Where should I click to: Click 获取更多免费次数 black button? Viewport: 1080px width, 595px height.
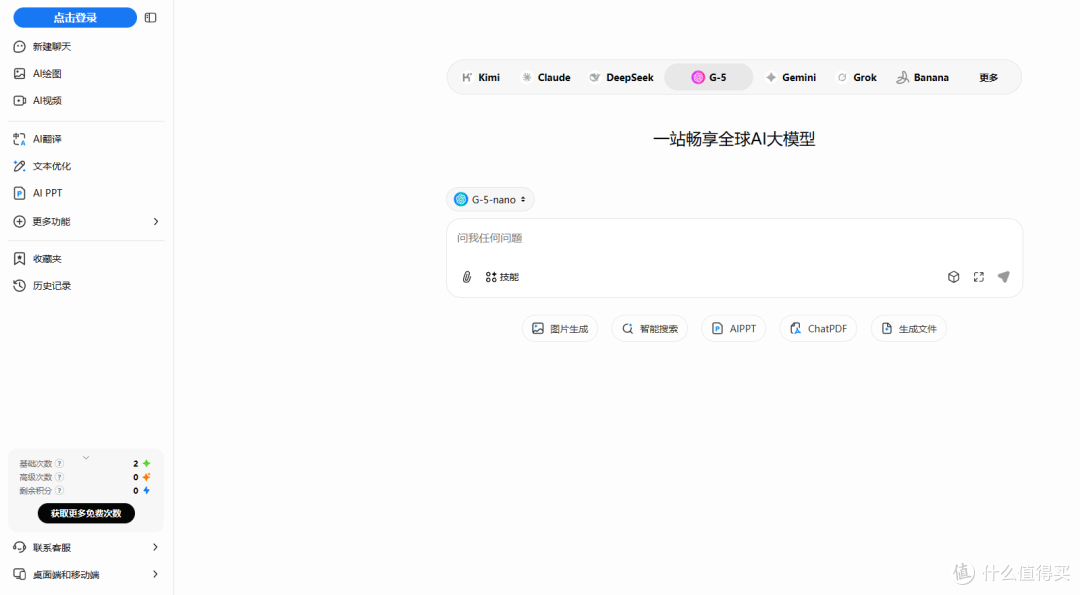click(86, 514)
